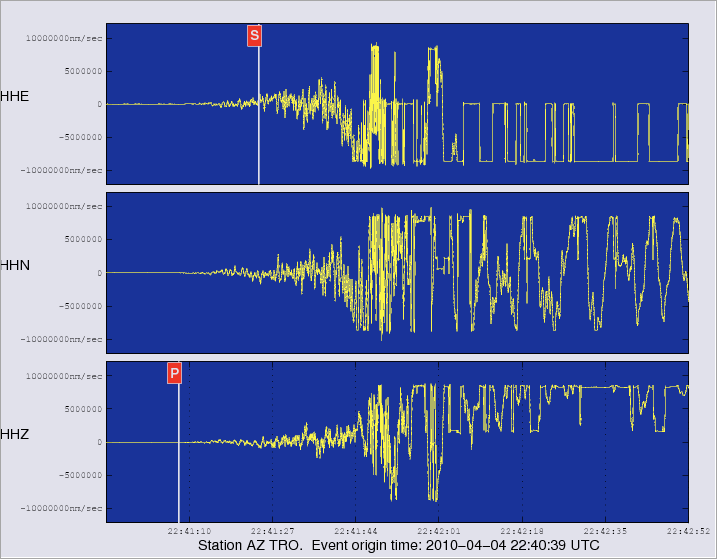Click the HHN 5000000 axis label
The width and height of the screenshot is (717, 559).
coord(84,239)
